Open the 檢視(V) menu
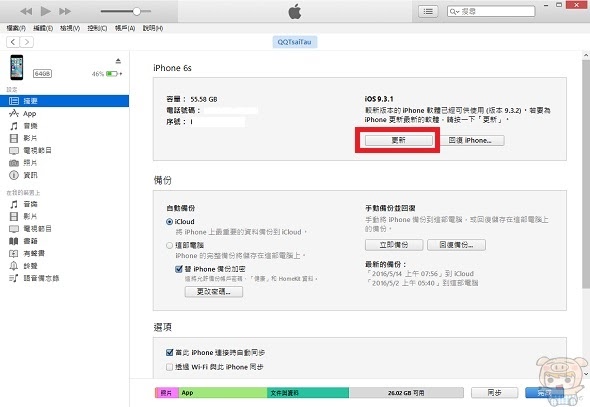Screen dimensions: 590x407 (x=70, y=28)
